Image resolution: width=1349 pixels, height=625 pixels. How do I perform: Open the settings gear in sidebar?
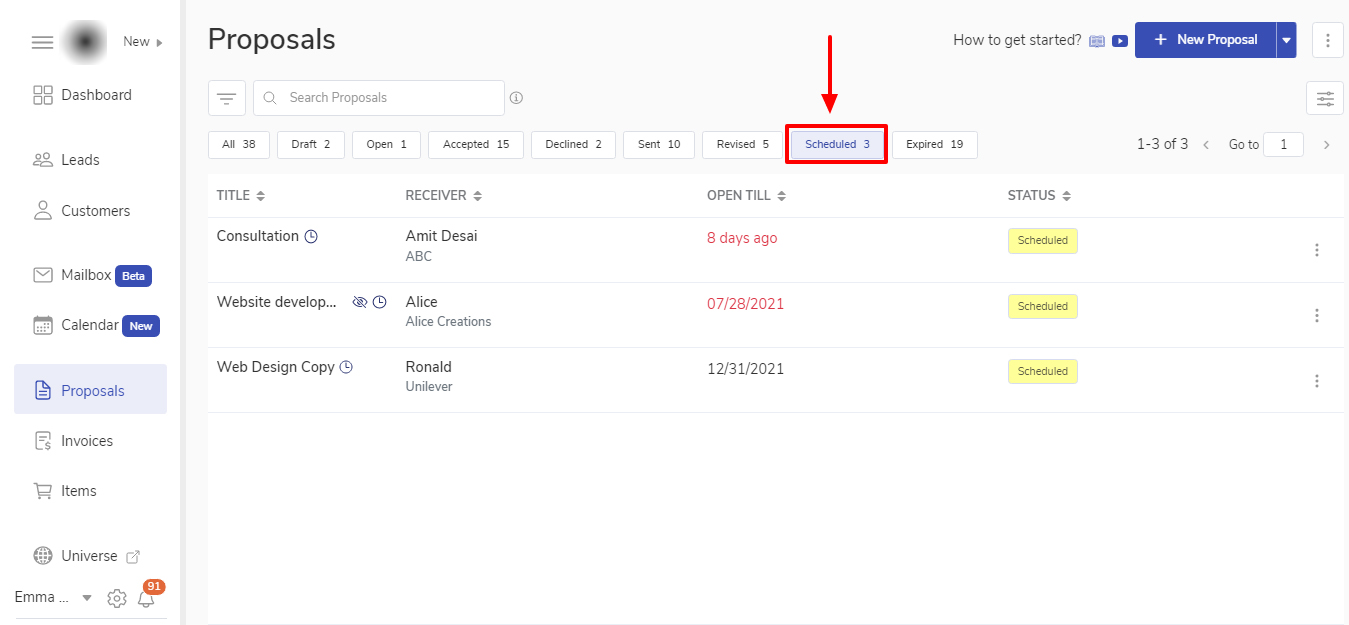[117, 598]
